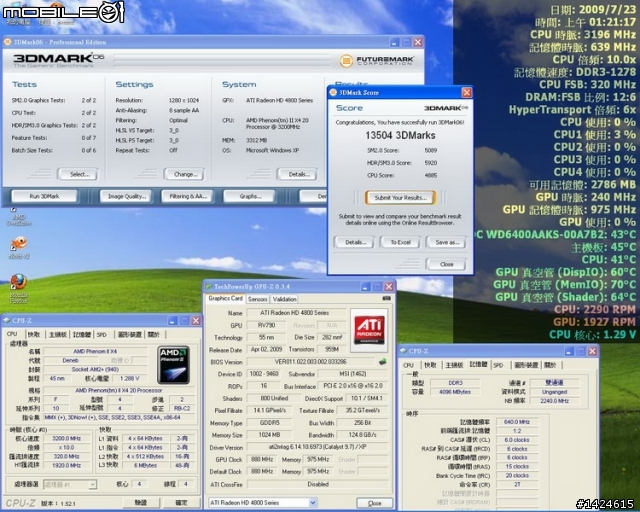Click Details button under System
This screenshot has width=640, height=512.
pos(298,174)
